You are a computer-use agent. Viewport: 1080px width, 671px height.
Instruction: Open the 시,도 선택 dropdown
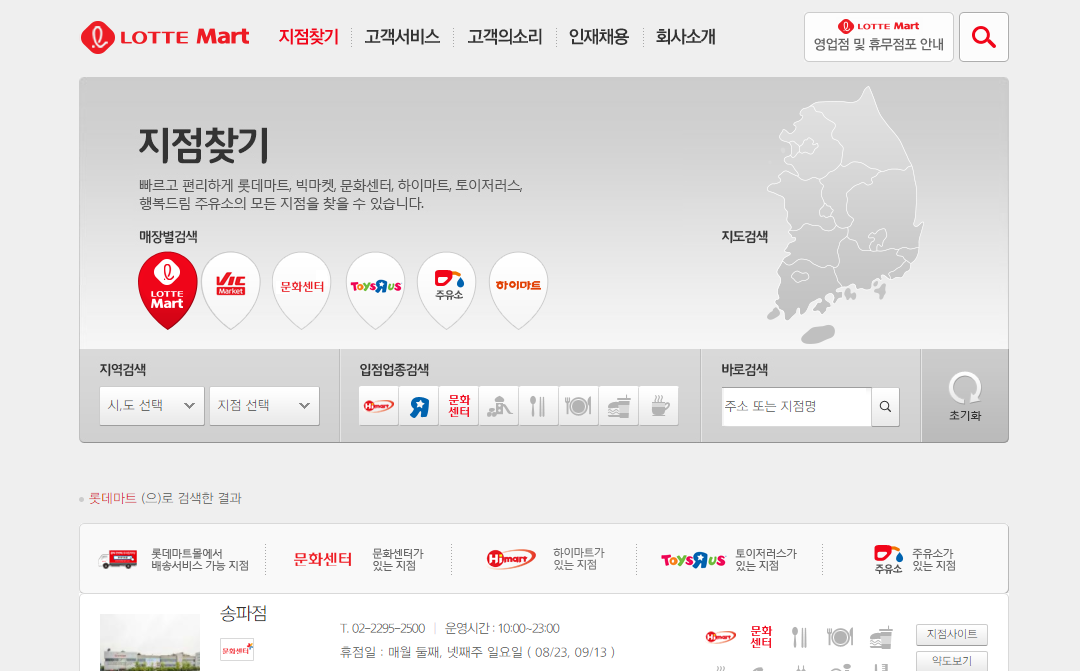(x=152, y=406)
